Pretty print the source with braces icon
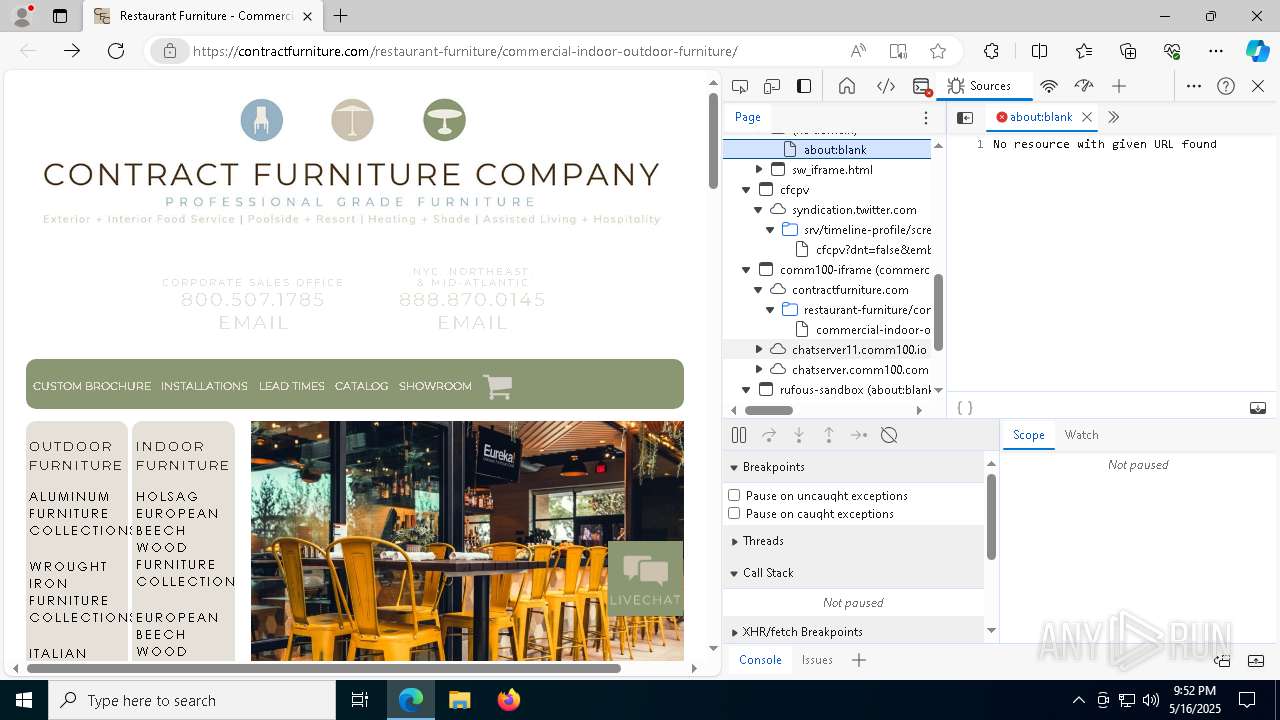This screenshot has height=720, width=1280. (x=965, y=408)
